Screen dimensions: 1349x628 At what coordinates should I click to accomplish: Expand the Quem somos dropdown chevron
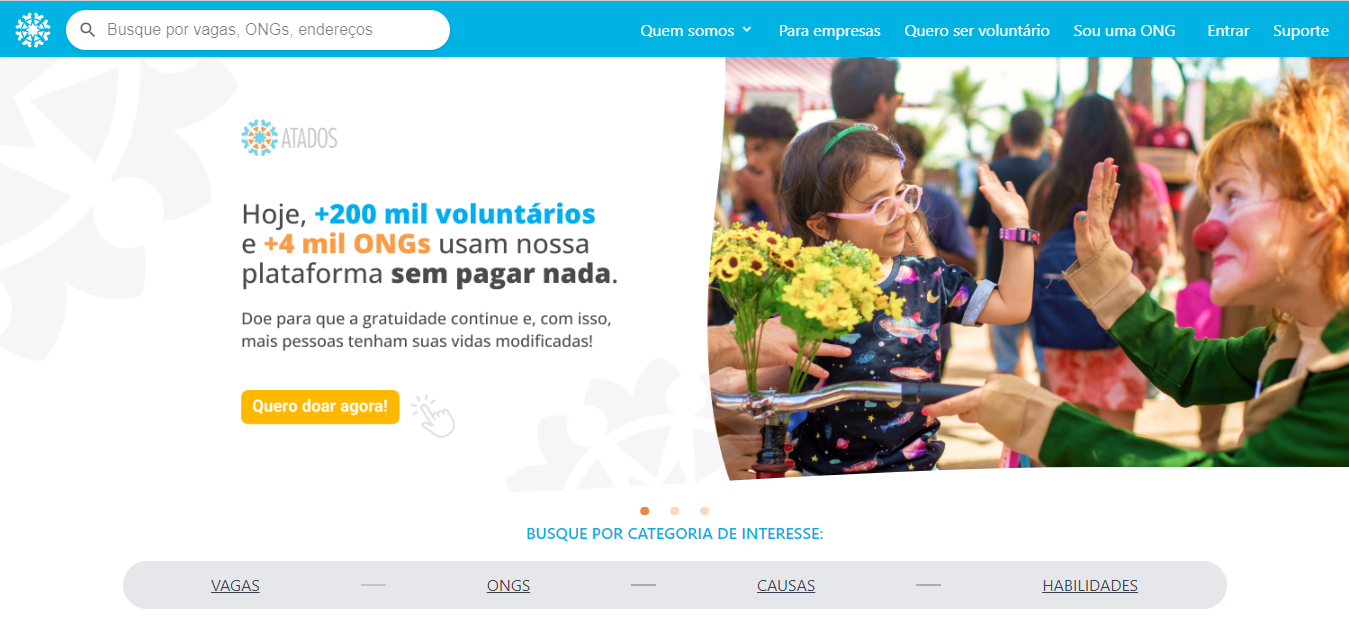pyautogui.click(x=746, y=30)
